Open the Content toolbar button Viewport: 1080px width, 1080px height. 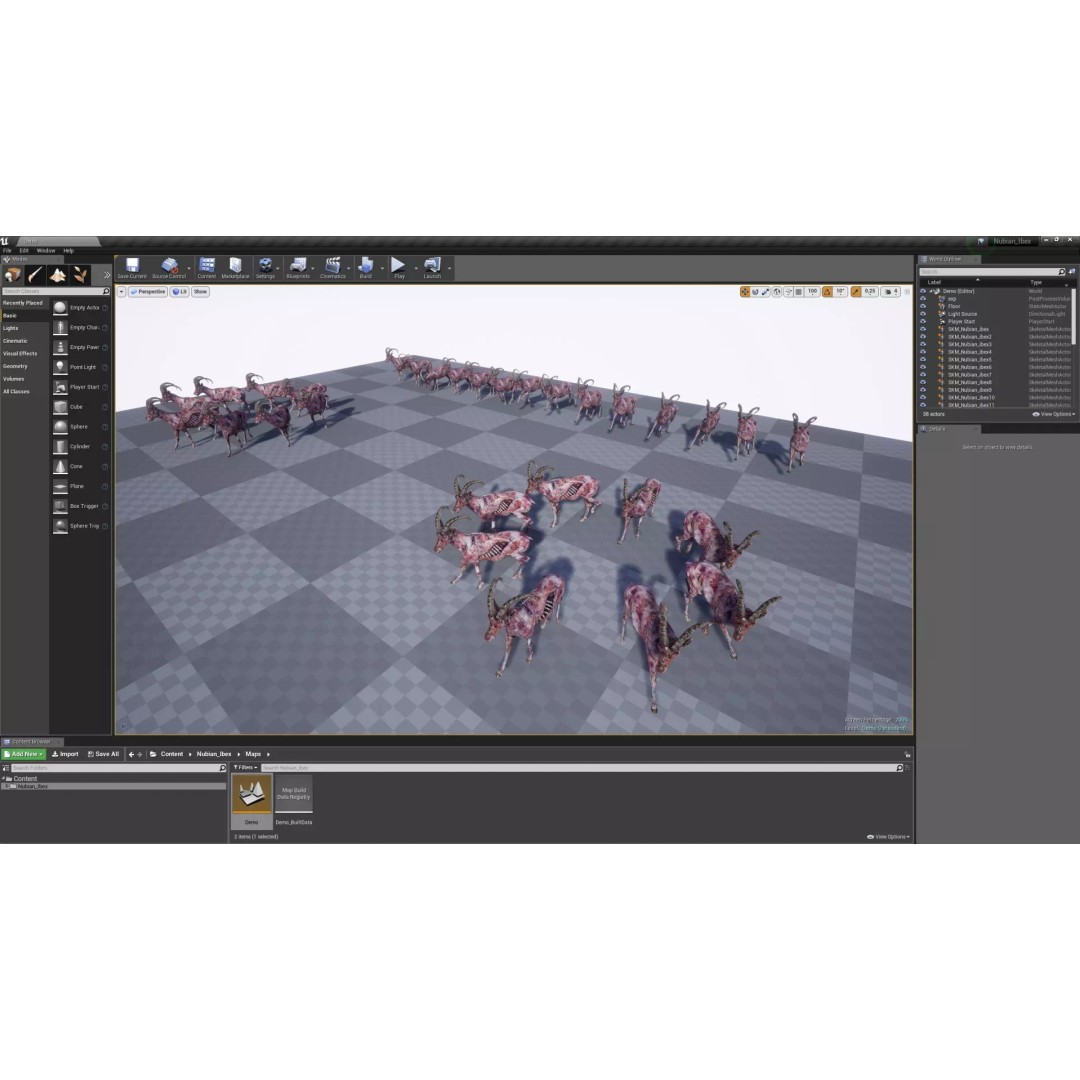click(x=207, y=268)
